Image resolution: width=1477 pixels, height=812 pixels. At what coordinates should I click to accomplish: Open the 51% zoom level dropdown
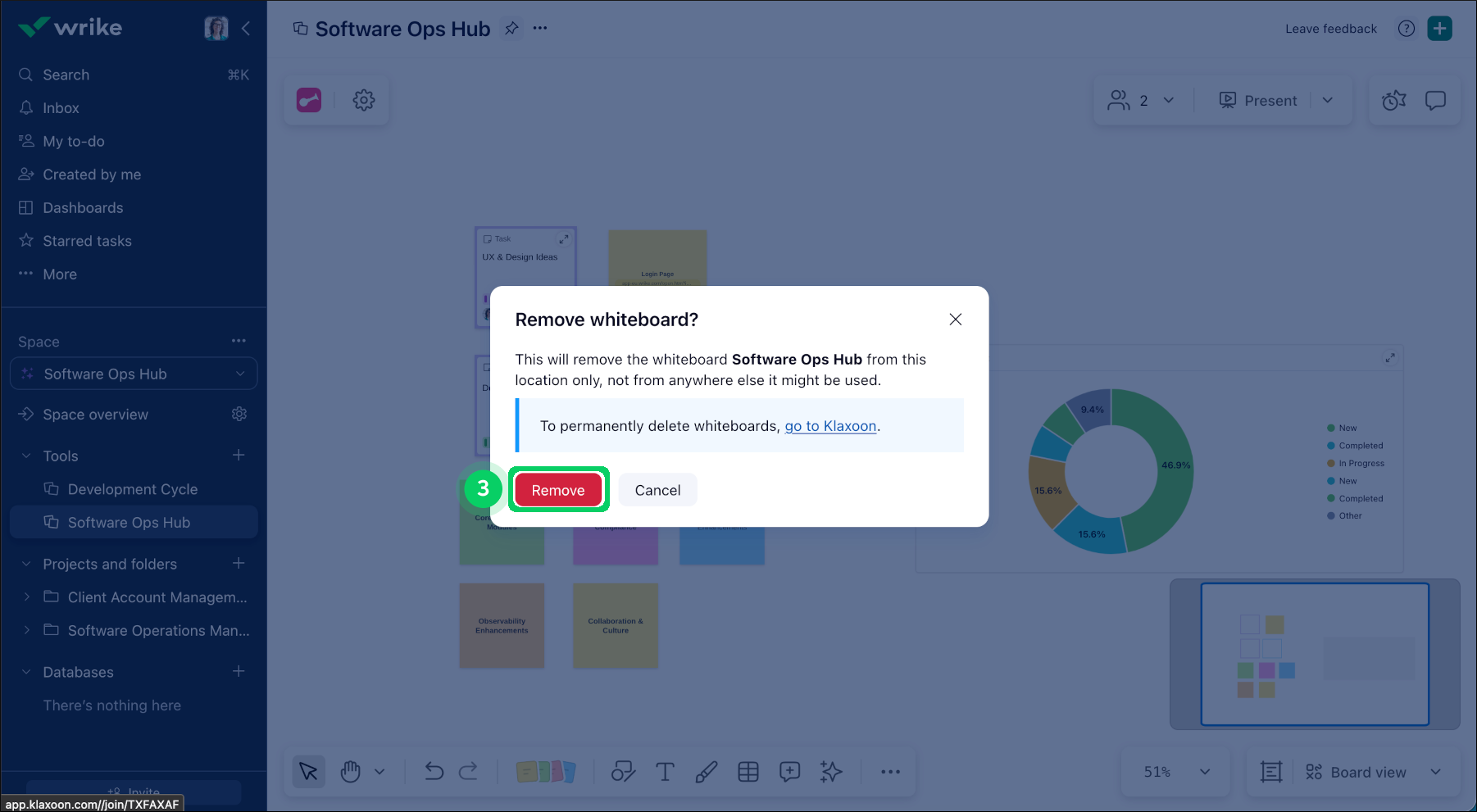(1176, 772)
